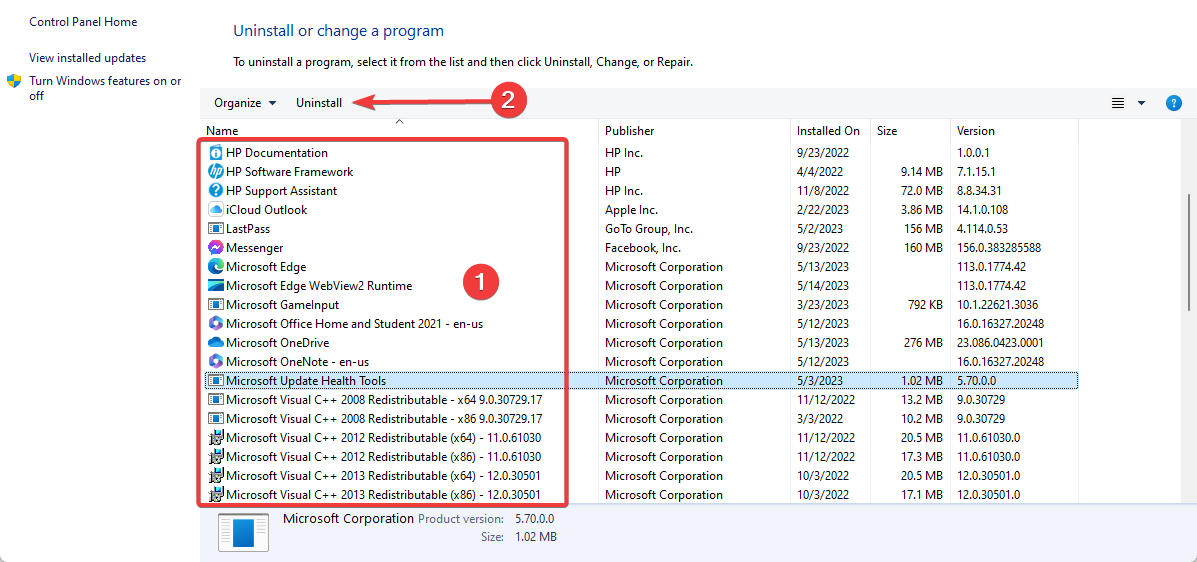Click the Microsoft Edge browser icon
The height and width of the screenshot is (562, 1197).
215,266
